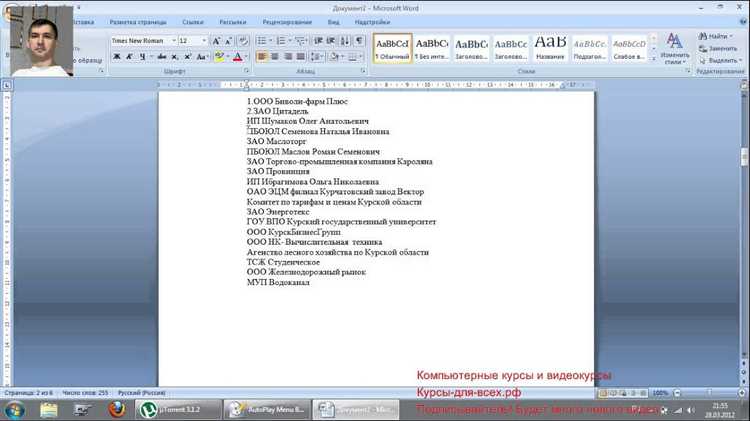This screenshot has width=750, height=421.
Task: Select the Название style
Action: point(550,48)
